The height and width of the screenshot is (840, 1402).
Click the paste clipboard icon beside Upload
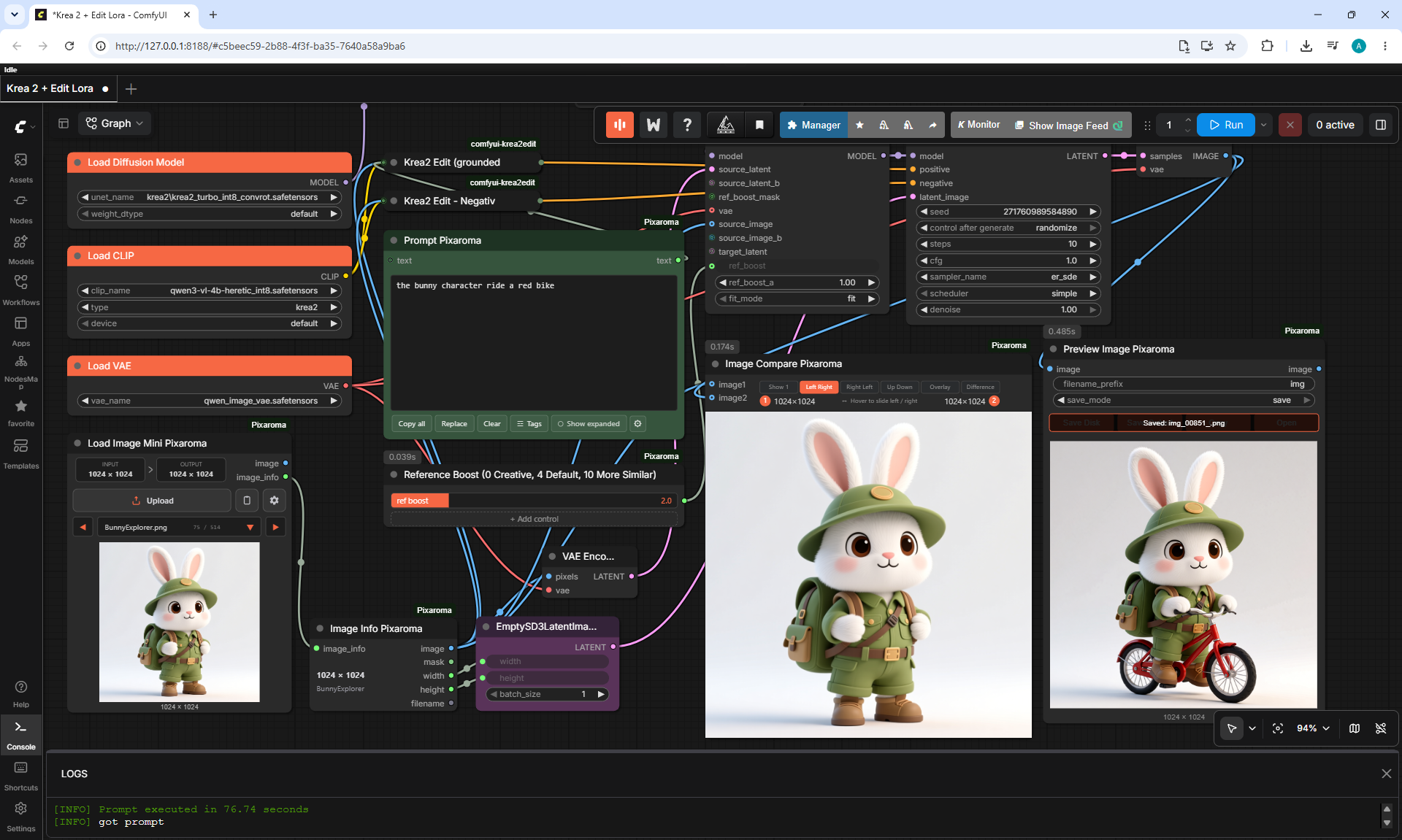click(x=247, y=501)
